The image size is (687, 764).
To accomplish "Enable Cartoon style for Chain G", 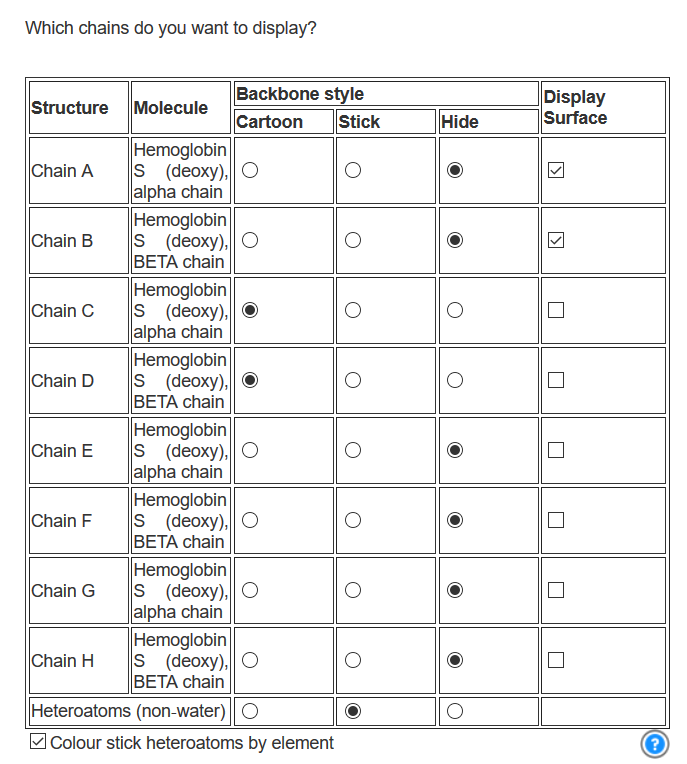I will (250, 590).
